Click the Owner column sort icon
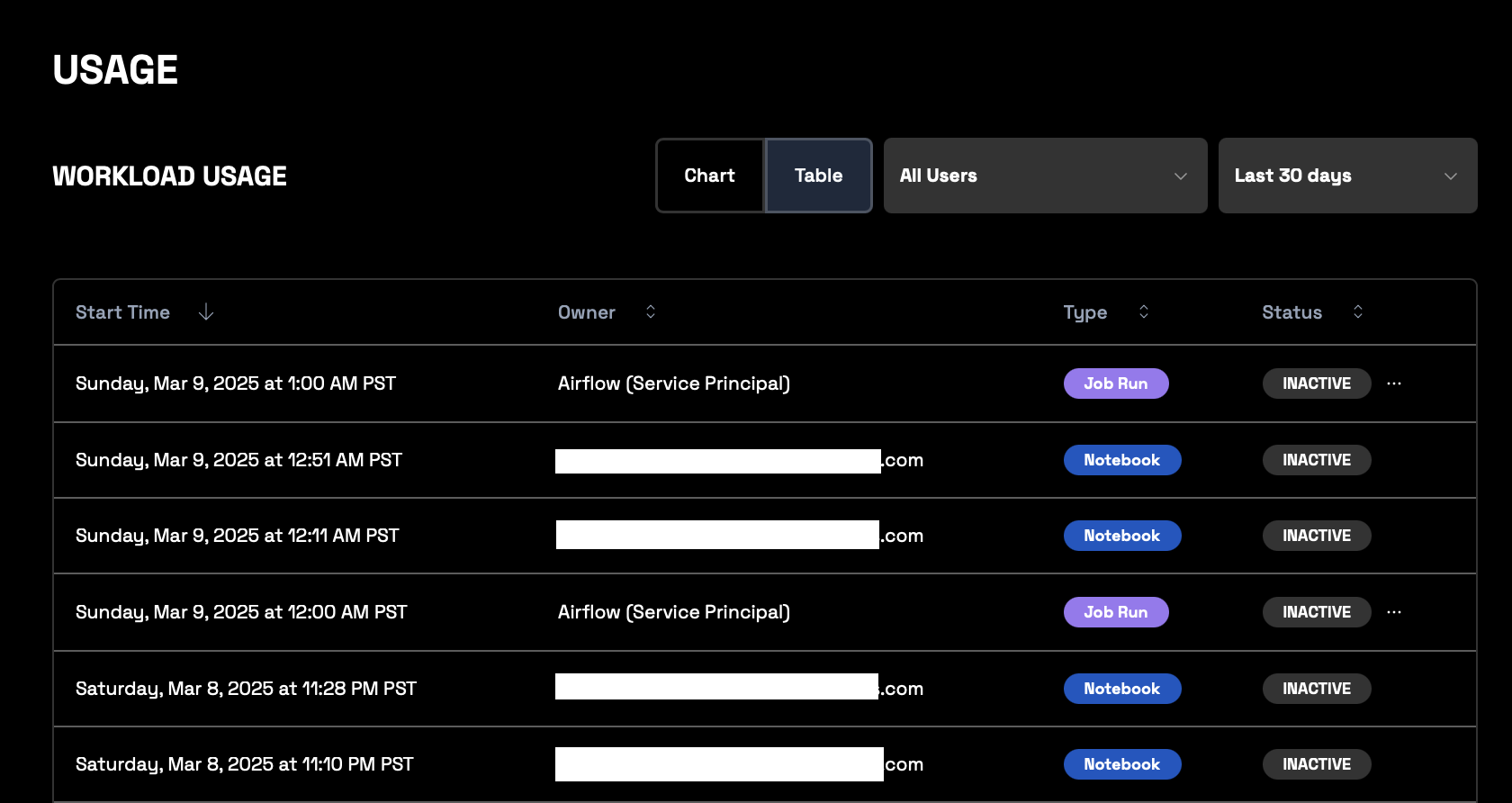The image size is (1512, 803). coord(651,311)
